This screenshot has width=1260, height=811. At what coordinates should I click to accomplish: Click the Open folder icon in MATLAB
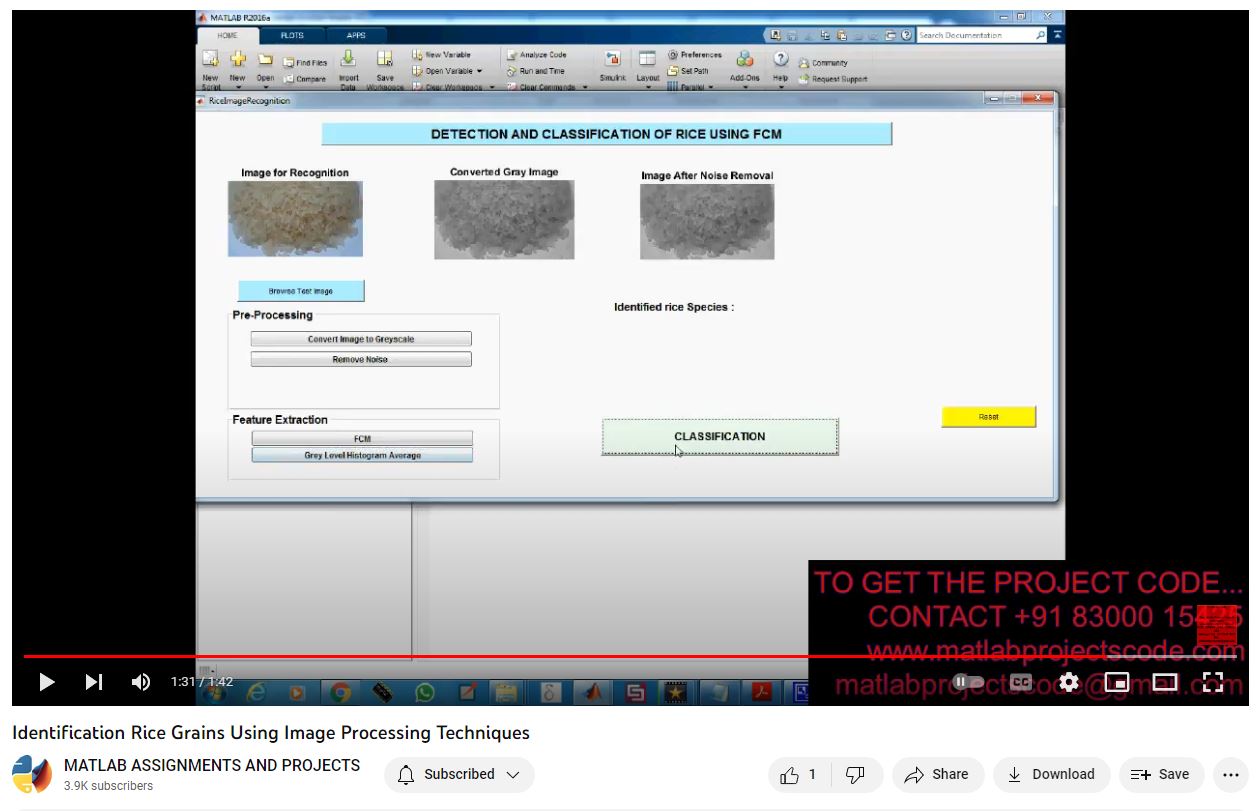click(x=265, y=60)
